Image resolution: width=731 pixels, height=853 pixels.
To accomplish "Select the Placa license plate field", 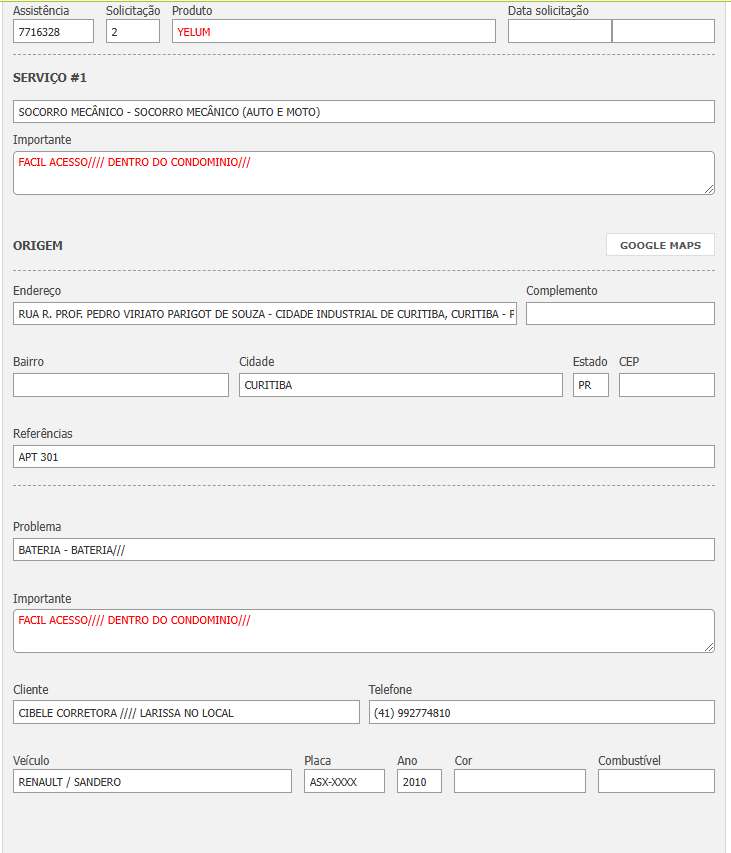I will click(x=344, y=781).
